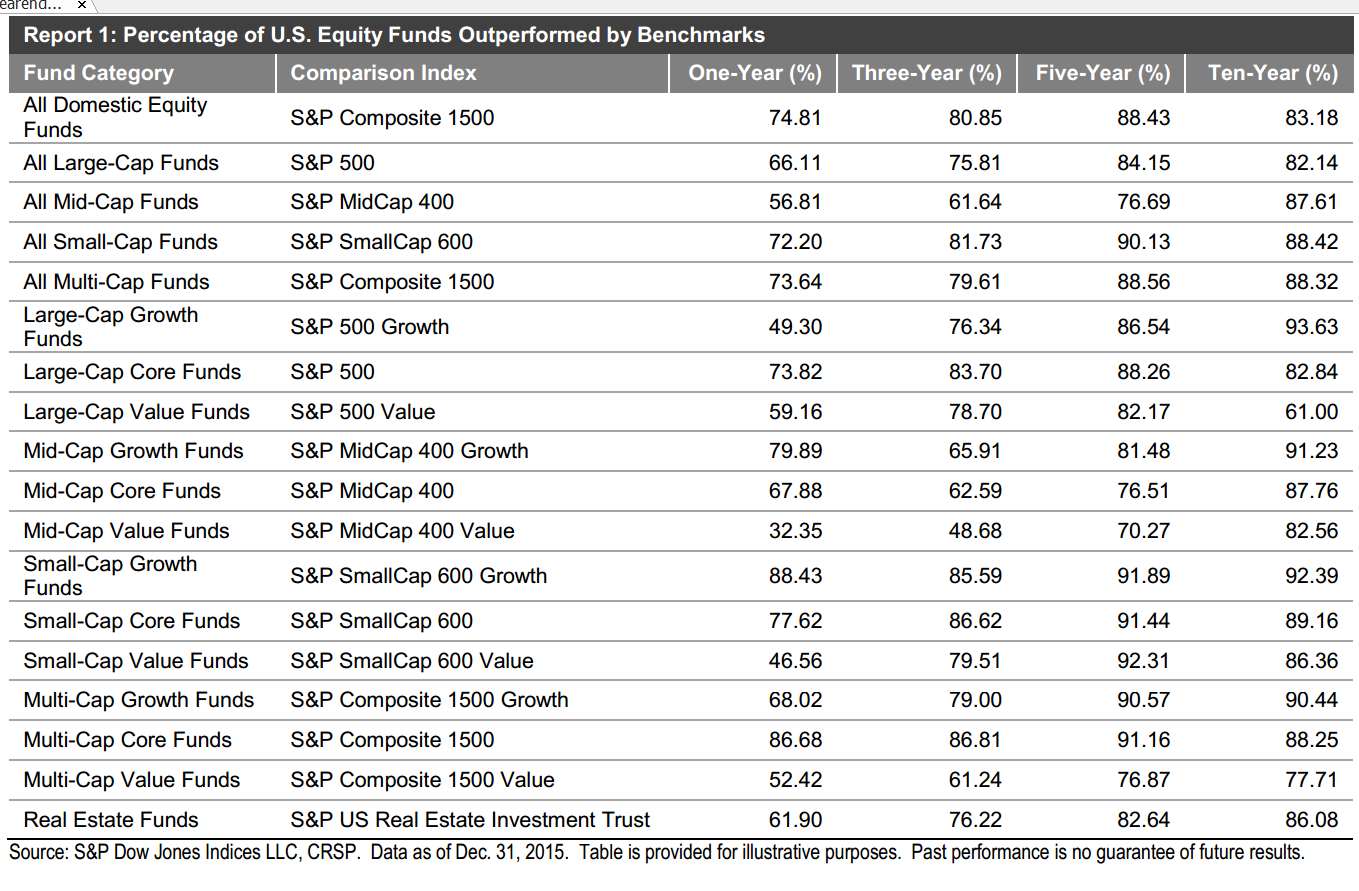Screen dimensions: 1359x891
Task: Click the 'Three-Year (%)' column header
Action: click(x=926, y=73)
